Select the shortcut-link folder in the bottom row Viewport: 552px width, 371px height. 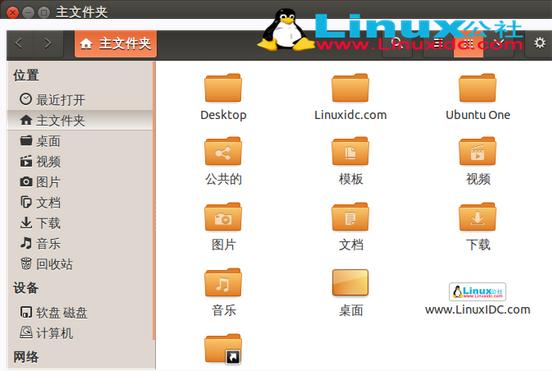click(223, 349)
